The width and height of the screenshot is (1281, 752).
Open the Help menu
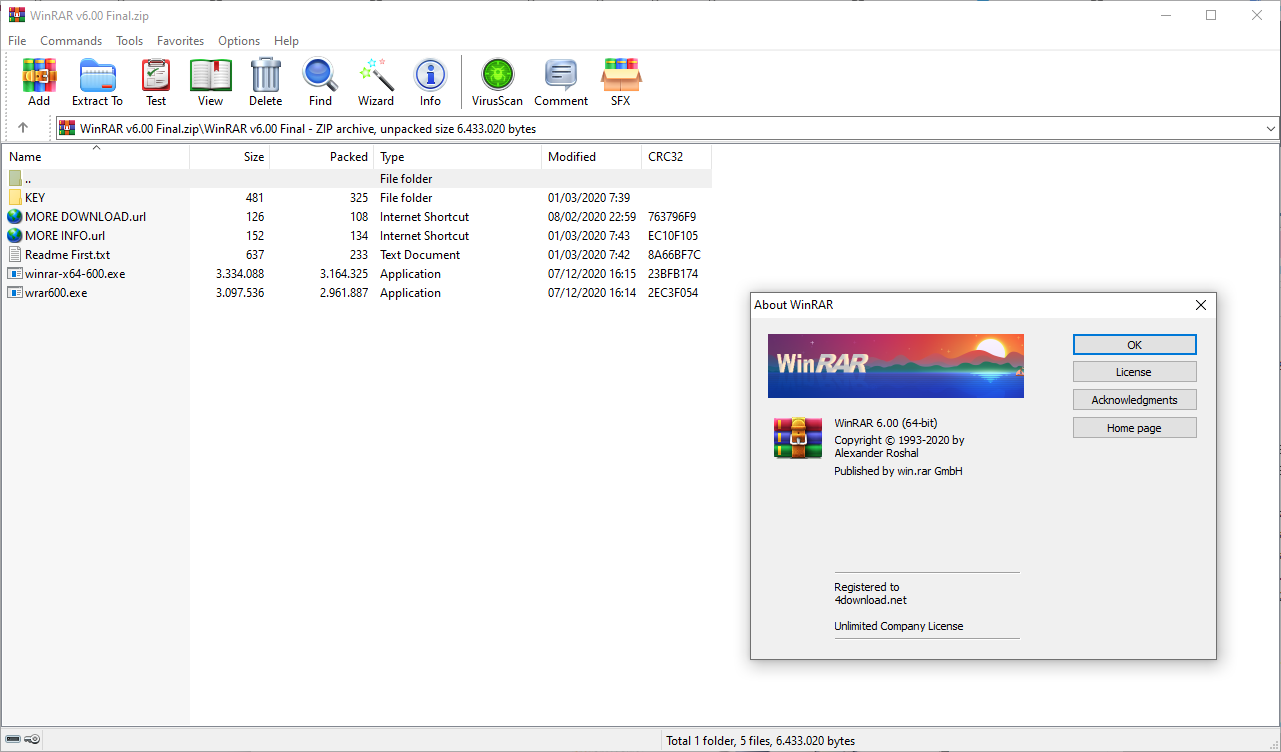[286, 41]
